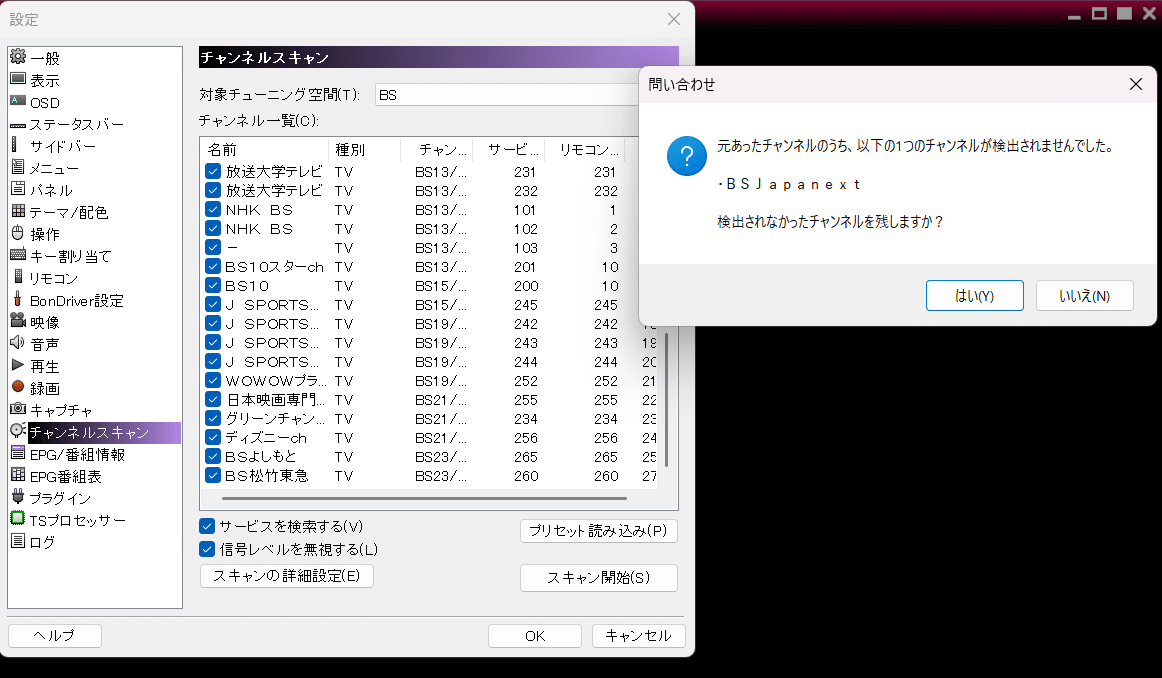Select the テーマ/配色 settings page

(16, 211)
